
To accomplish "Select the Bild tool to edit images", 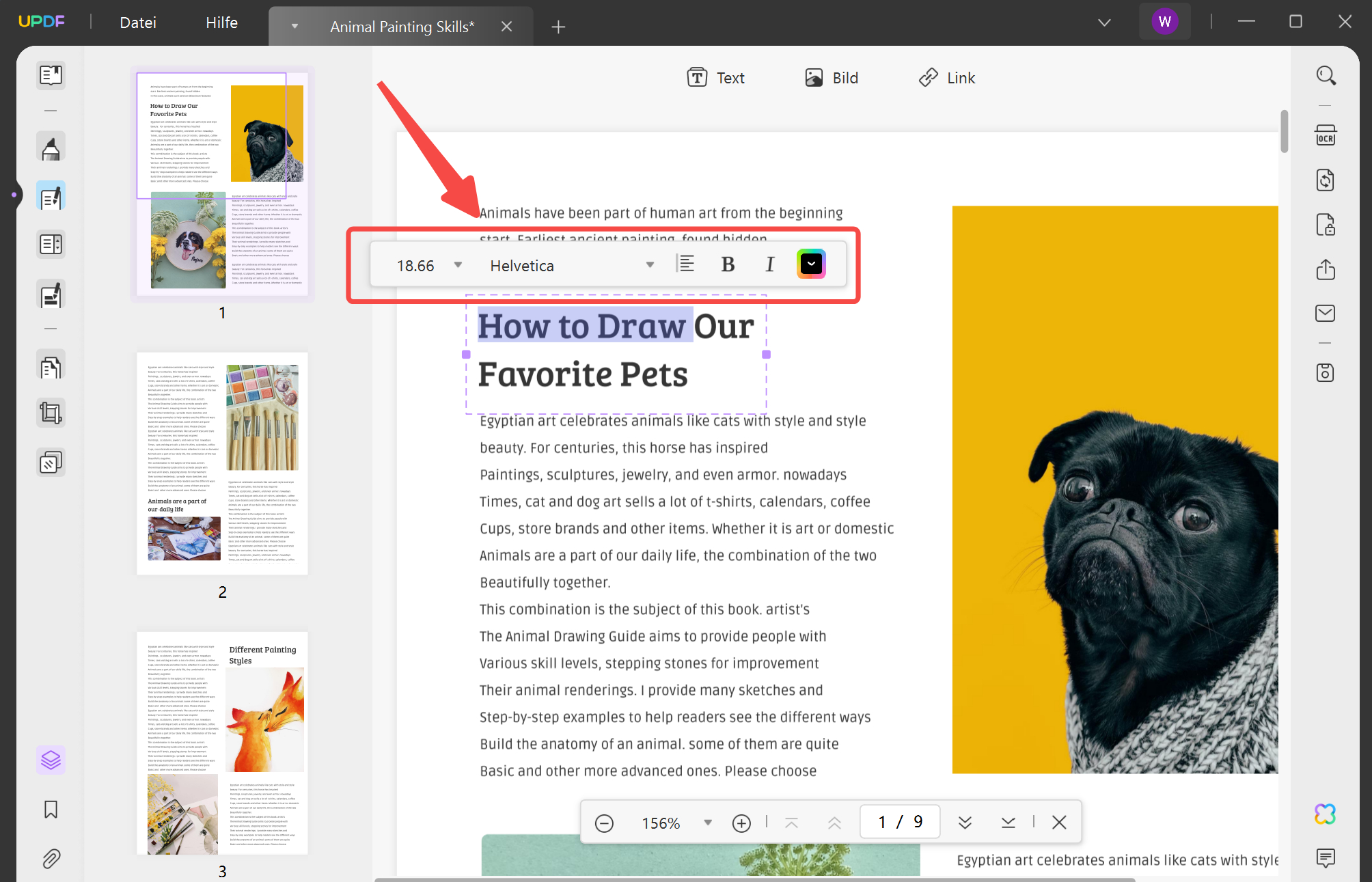I will 831,77.
